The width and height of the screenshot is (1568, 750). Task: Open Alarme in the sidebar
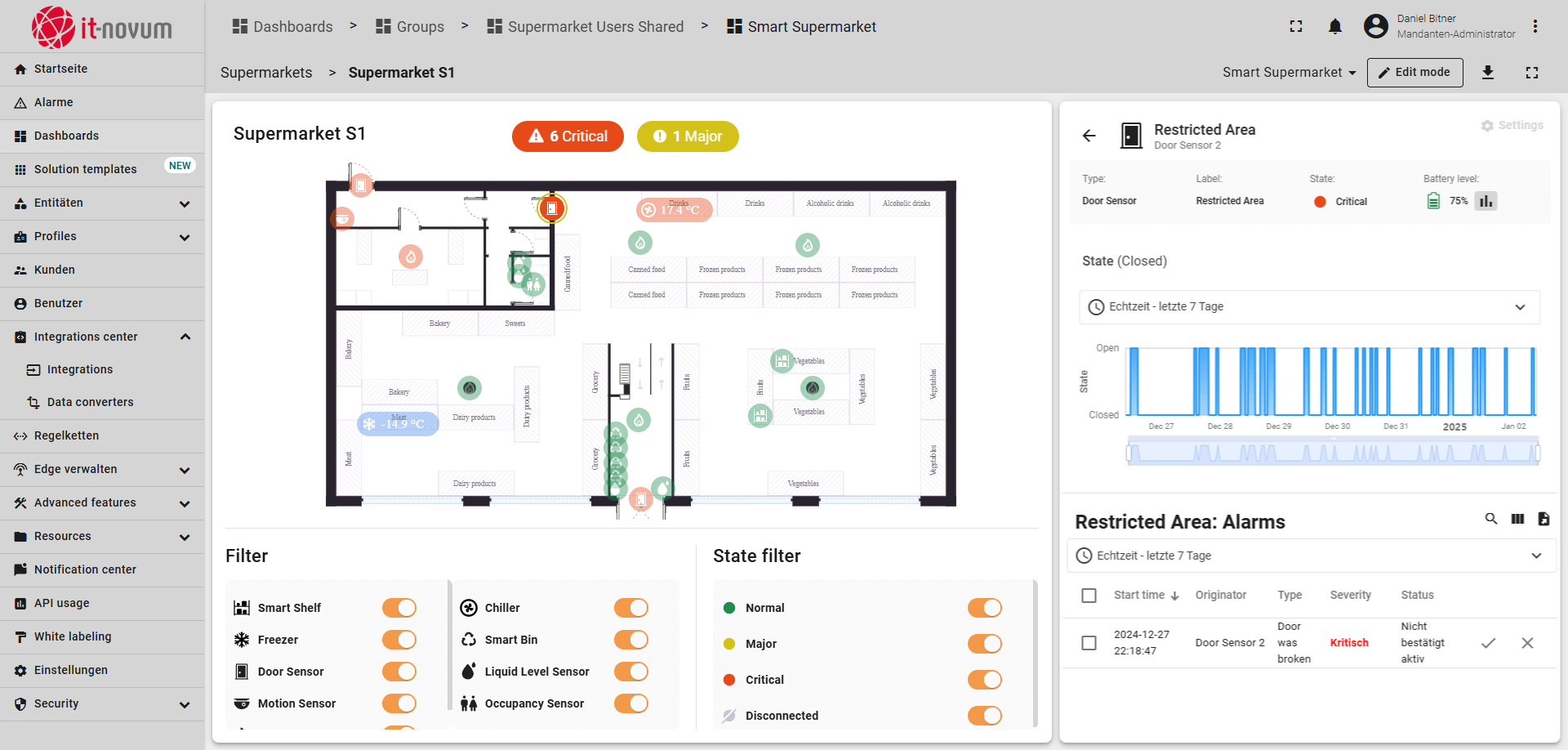[x=54, y=102]
